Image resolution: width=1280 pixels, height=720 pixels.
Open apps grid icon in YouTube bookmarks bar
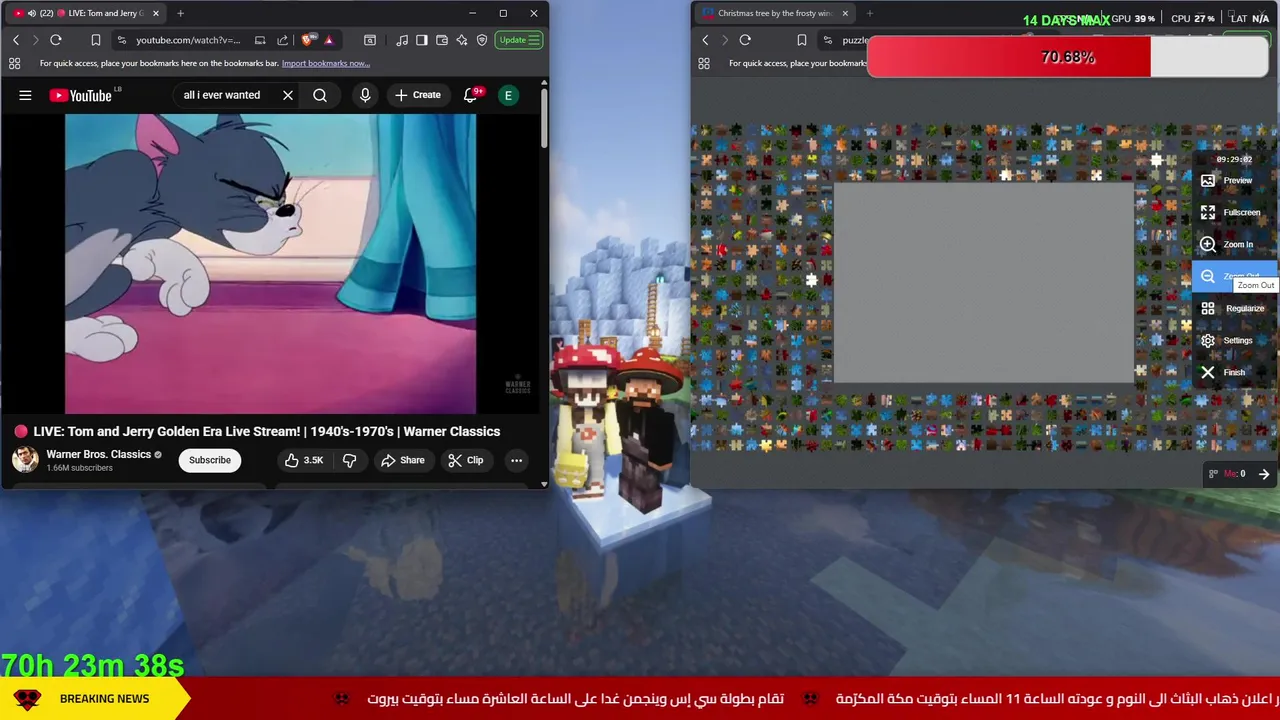pyautogui.click(x=14, y=63)
